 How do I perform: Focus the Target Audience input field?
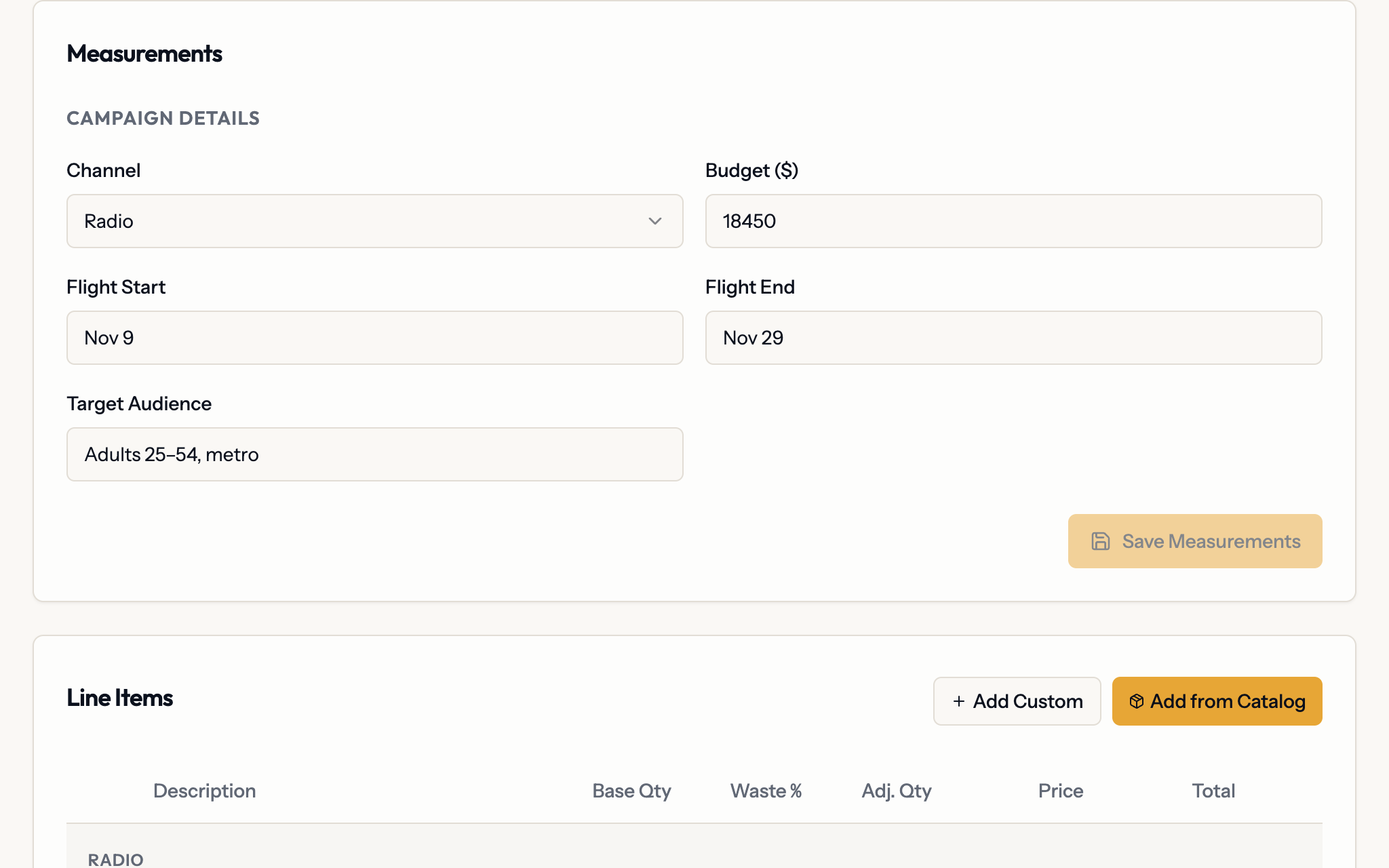point(374,454)
